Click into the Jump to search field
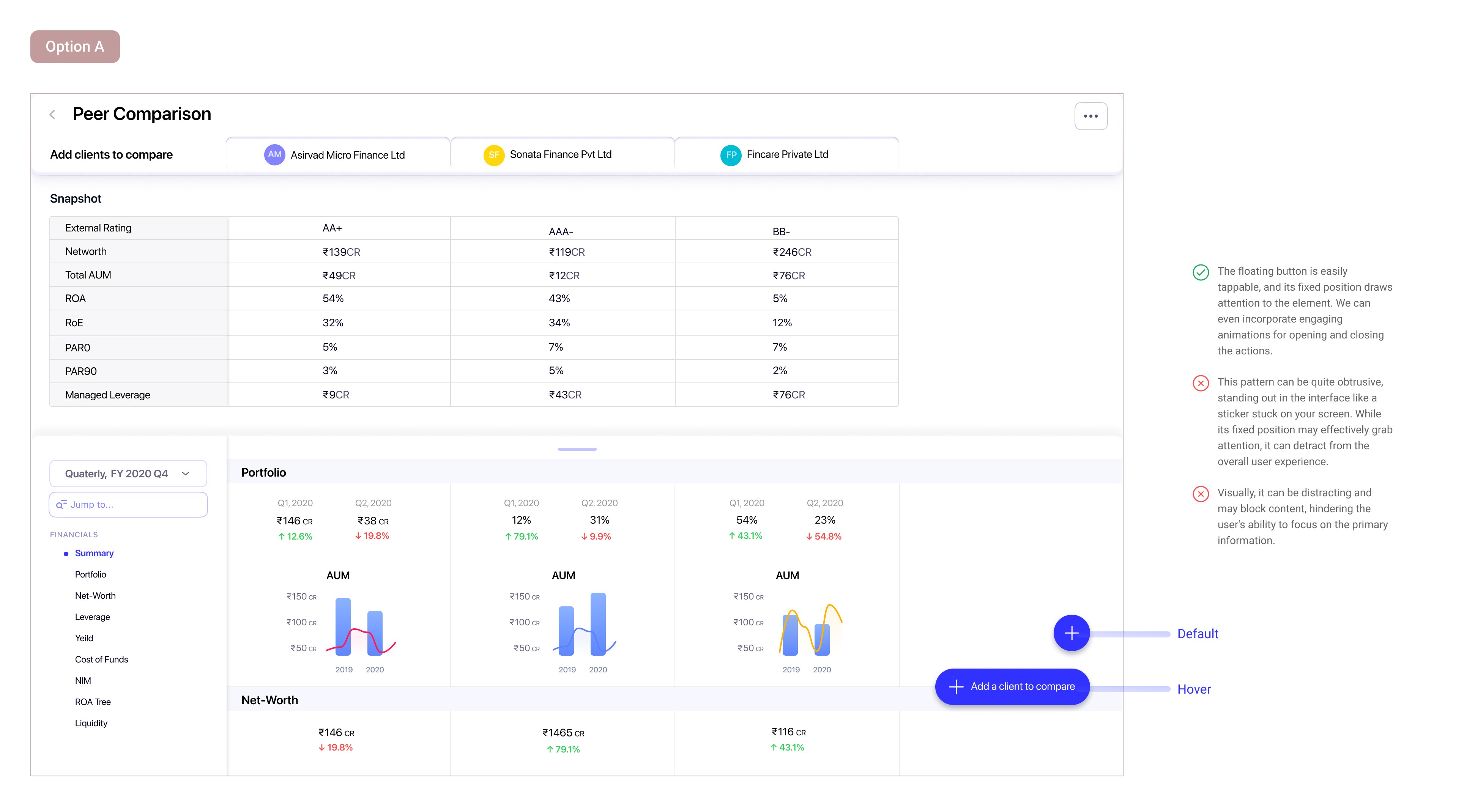The width and height of the screenshot is (1475, 812). pyautogui.click(x=128, y=505)
